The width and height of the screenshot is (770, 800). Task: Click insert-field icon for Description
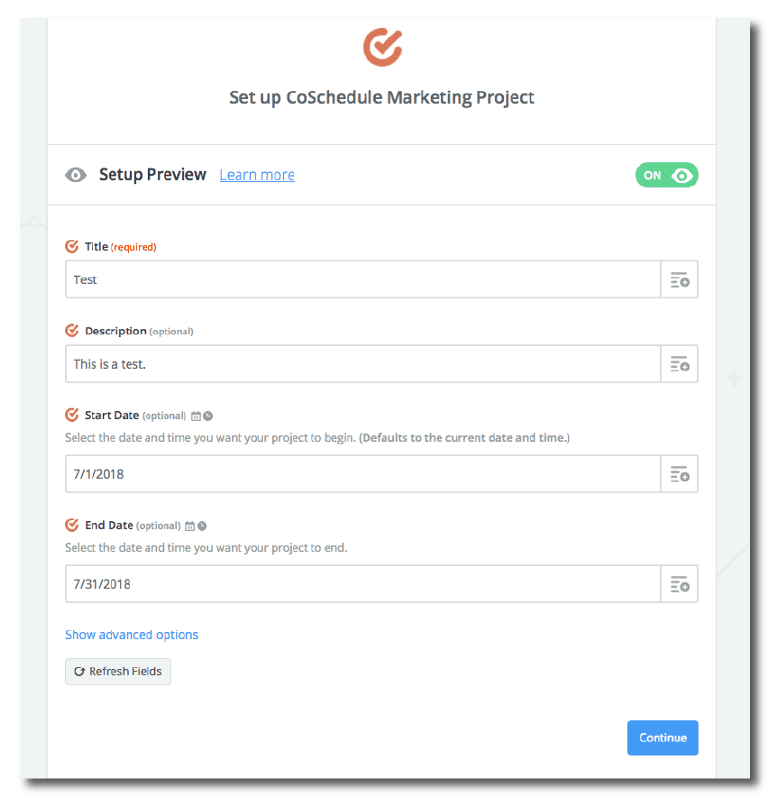[679, 364]
